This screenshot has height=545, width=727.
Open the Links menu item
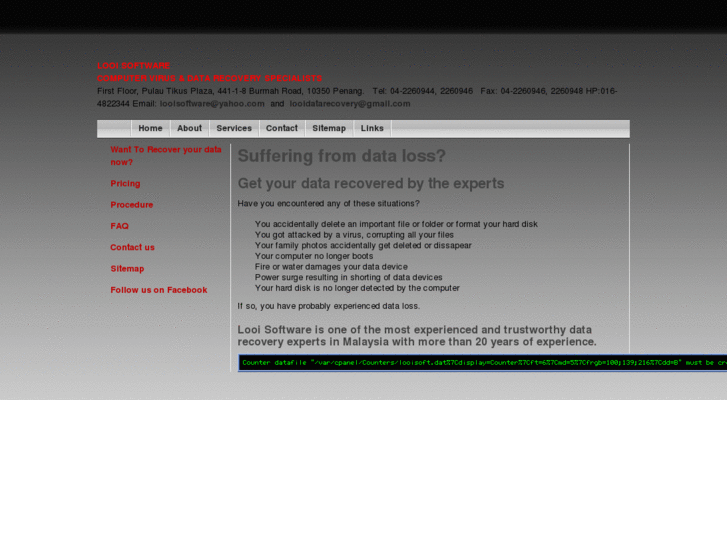click(x=372, y=128)
